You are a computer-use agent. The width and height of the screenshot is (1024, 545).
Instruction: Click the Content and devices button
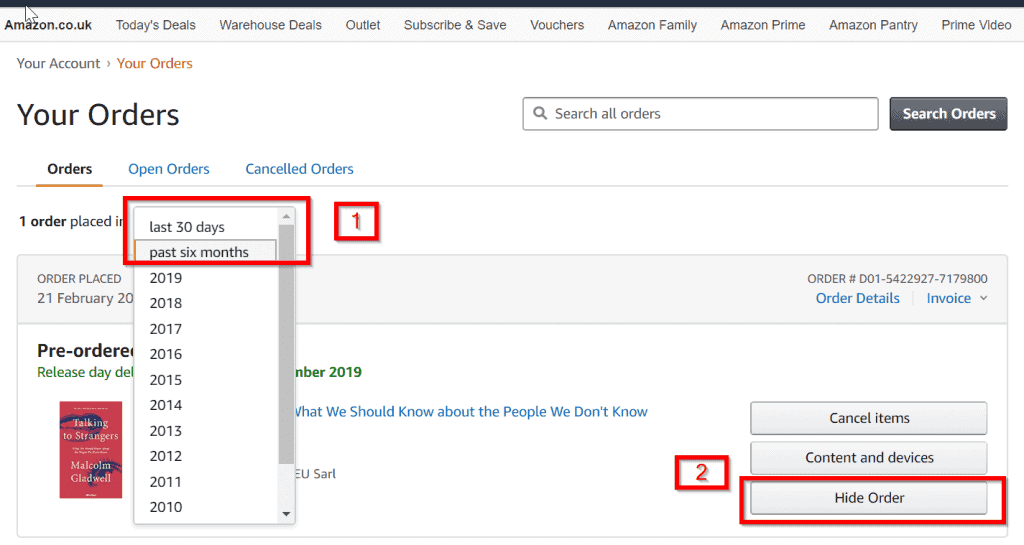pyautogui.click(x=869, y=458)
